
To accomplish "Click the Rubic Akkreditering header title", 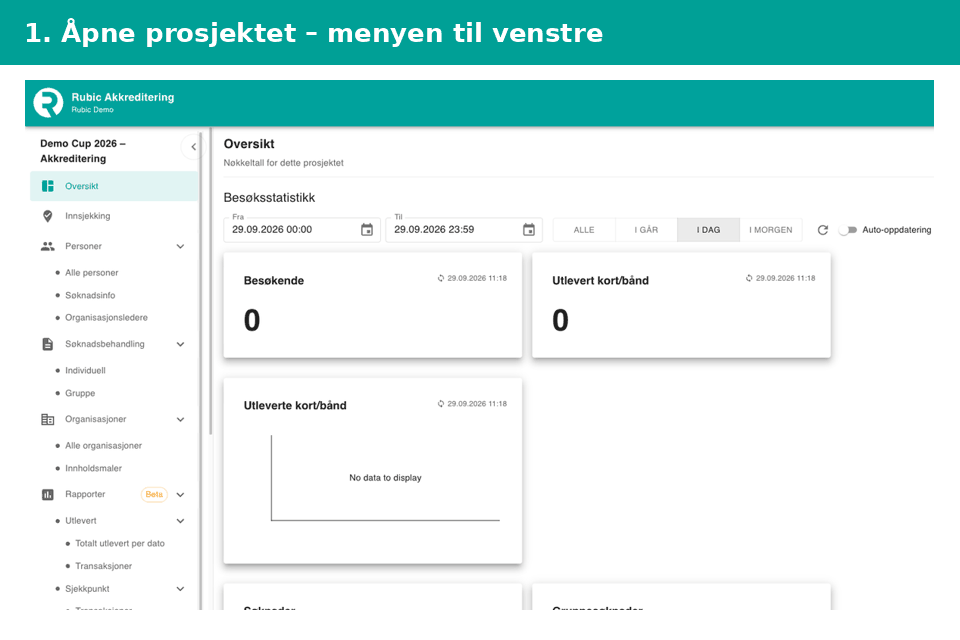I will [122, 97].
